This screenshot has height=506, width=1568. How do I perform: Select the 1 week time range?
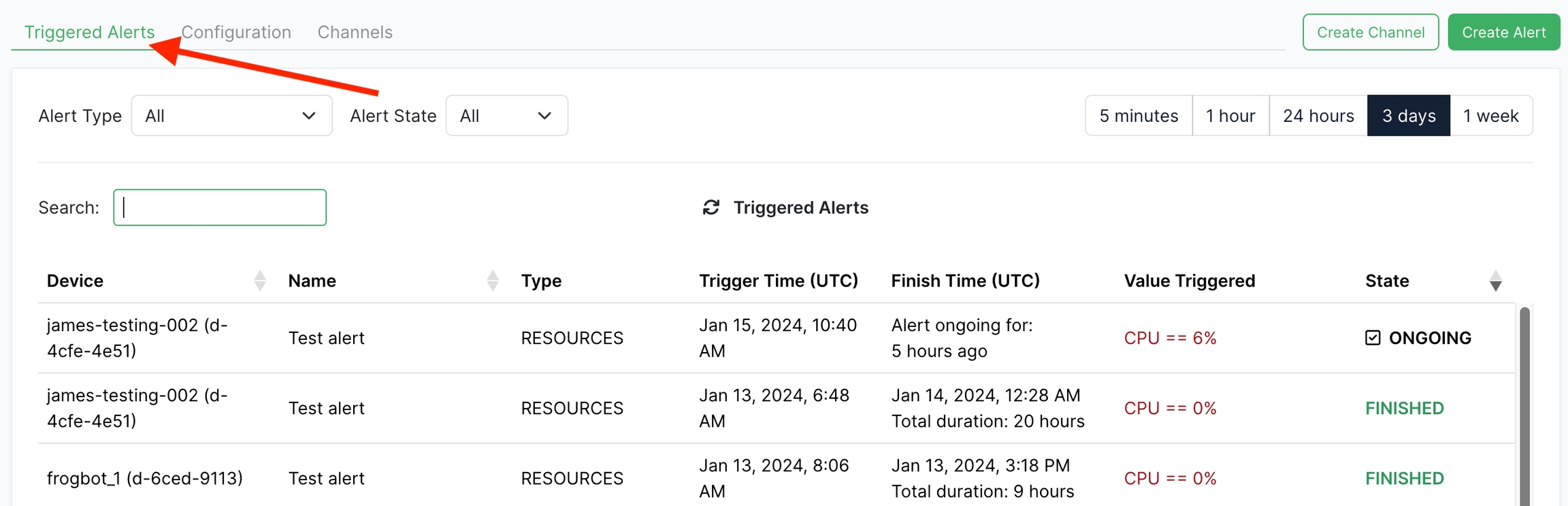pos(1490,116)
